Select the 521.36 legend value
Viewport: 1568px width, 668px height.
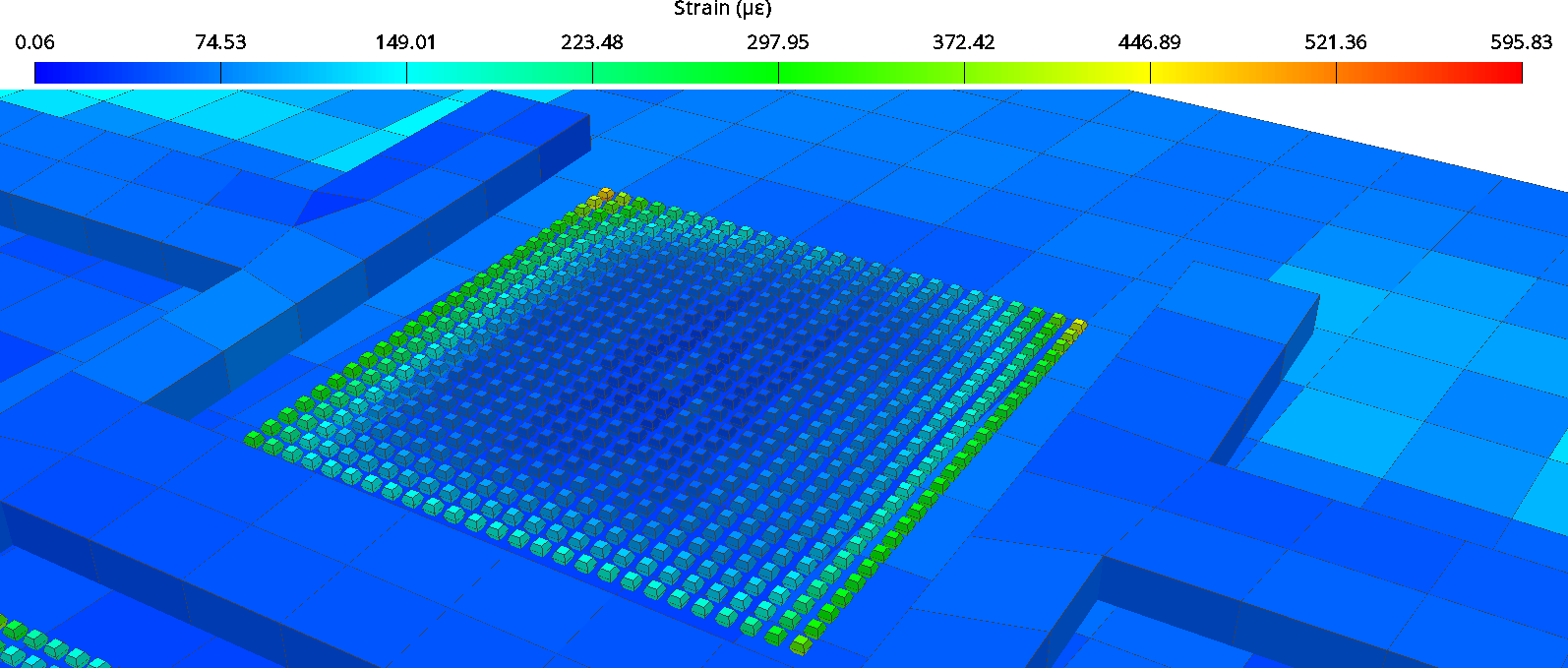pyautogui.click(x=1336, y=42)
